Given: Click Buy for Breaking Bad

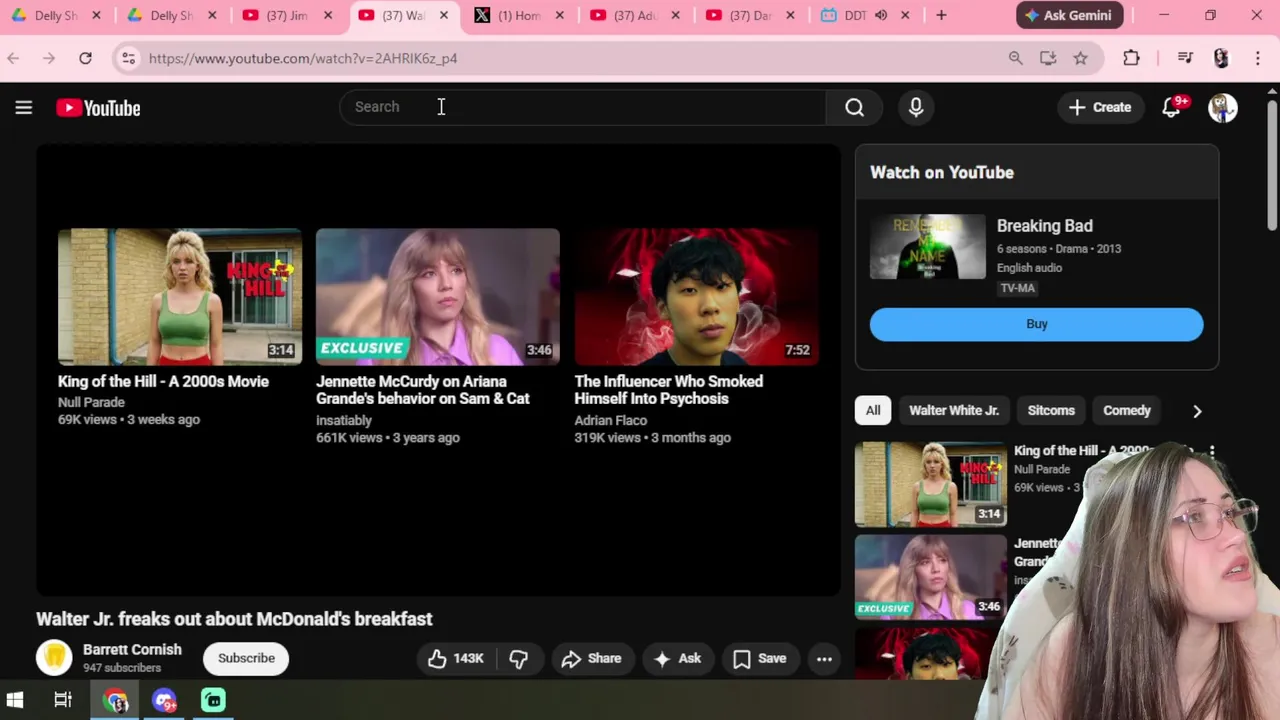Looking at the screenshot, I should [x=1037, y=324].
